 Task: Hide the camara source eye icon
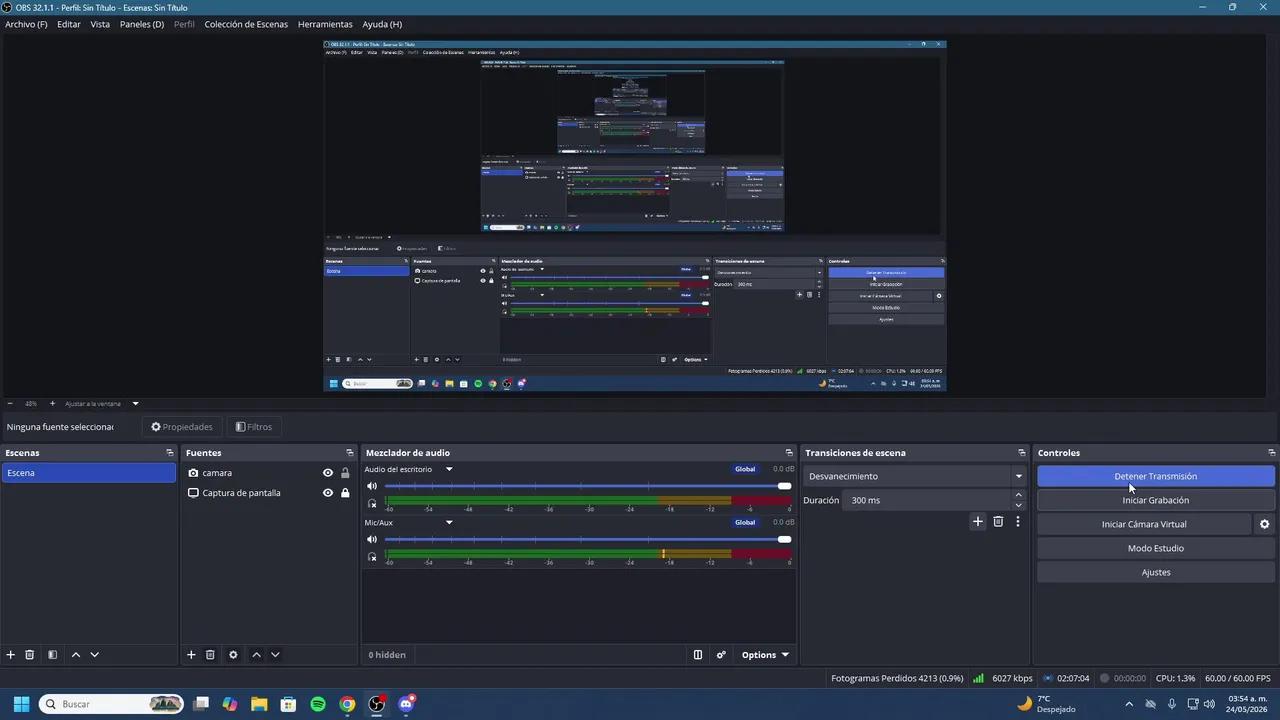pos(327,473)
